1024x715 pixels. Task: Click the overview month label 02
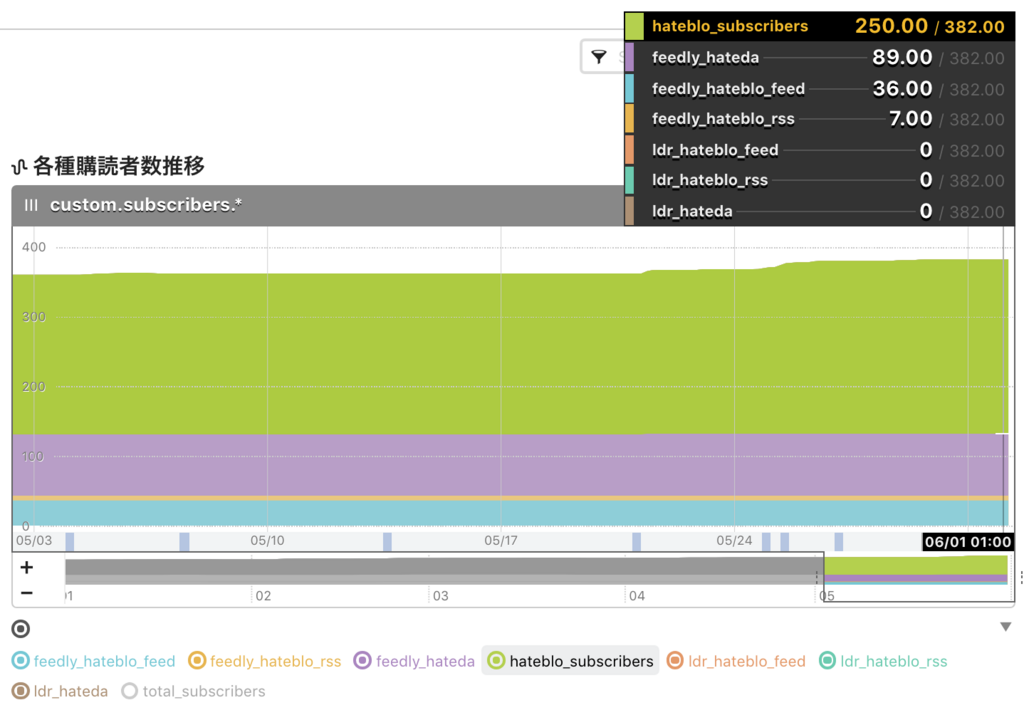263,596
